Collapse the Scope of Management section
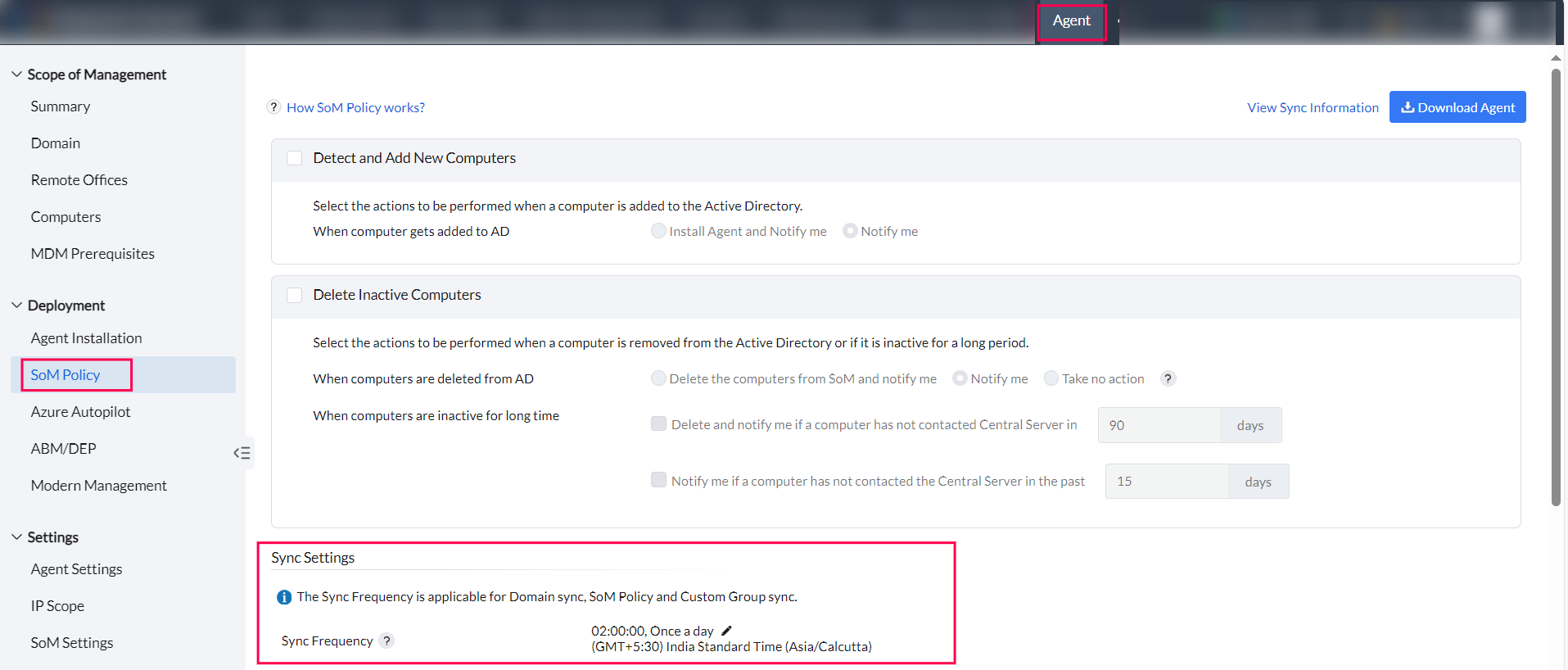1568x670 pixels. (16, 75)
